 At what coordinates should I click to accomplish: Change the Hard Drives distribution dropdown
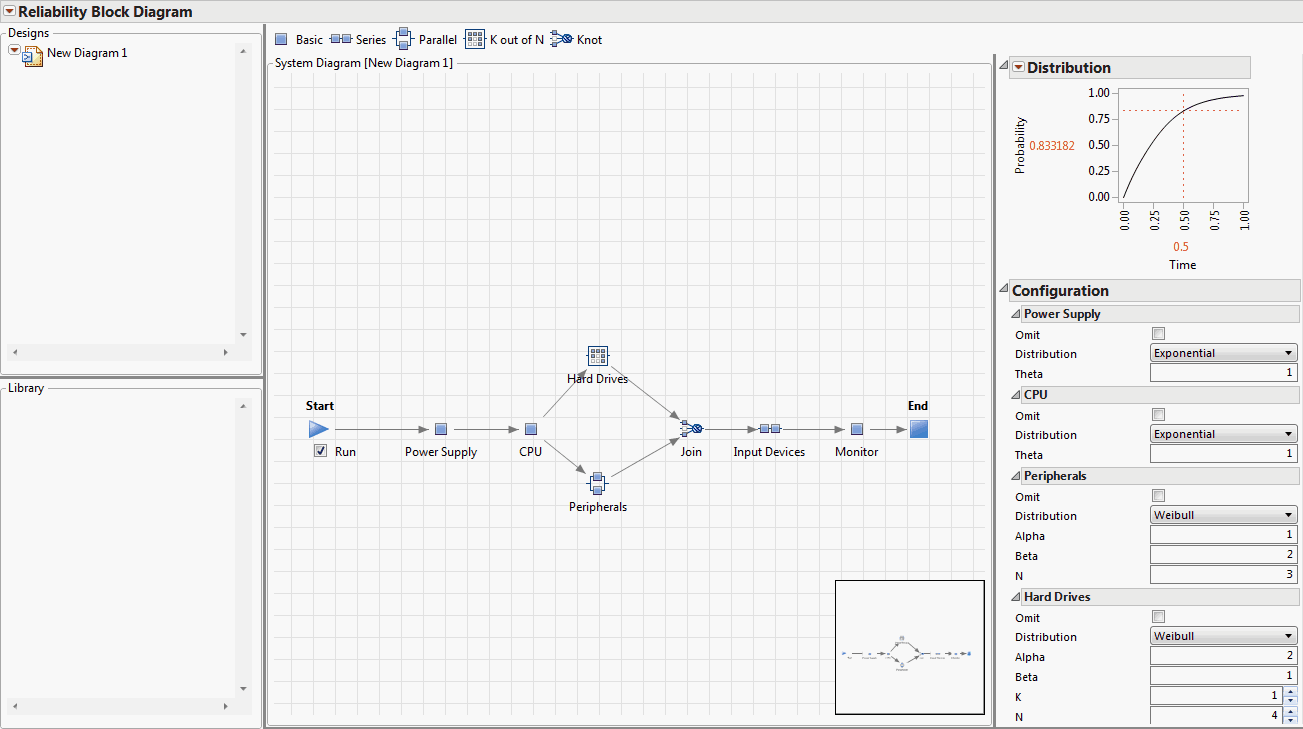click(x=1222, y=635)
